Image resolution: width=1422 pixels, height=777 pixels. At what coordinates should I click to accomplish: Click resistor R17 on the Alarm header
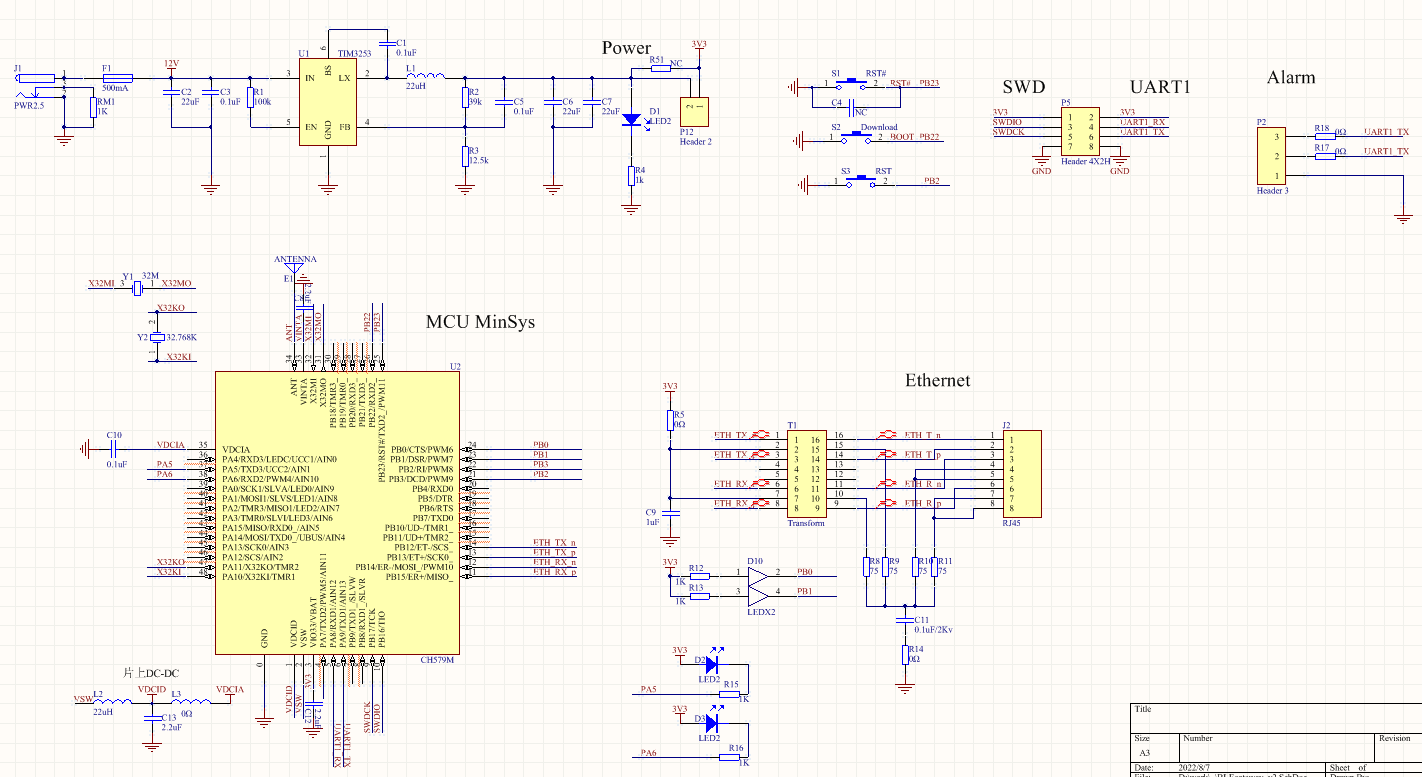point(1324,156)
